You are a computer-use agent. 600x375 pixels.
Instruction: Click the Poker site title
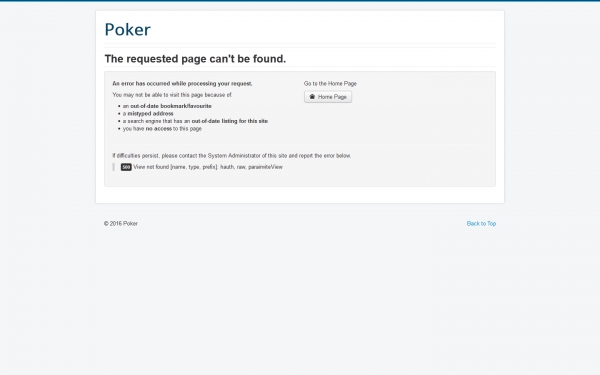coord(127,30)
